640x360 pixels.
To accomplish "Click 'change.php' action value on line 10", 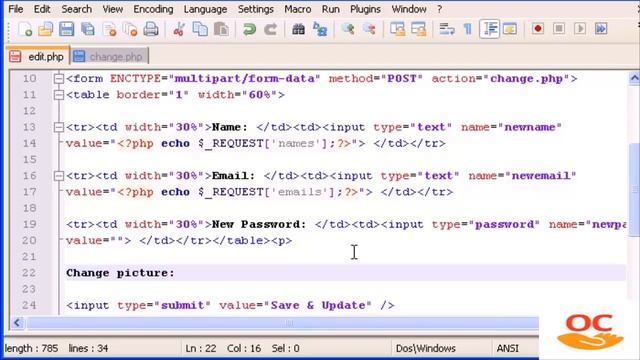I will point(527,78).
